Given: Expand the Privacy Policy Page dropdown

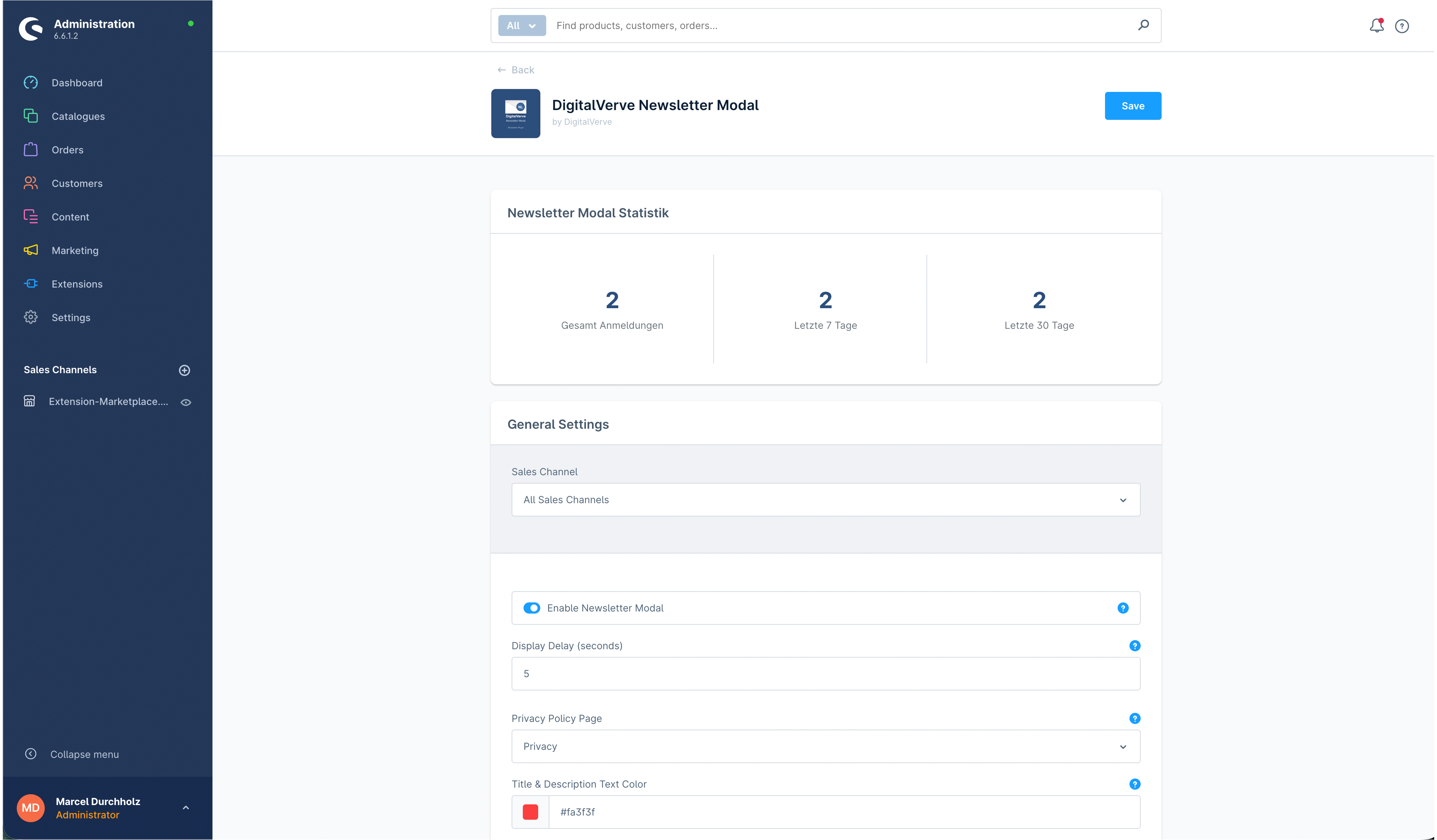Looking at the screenshot, I should (825, 746).
